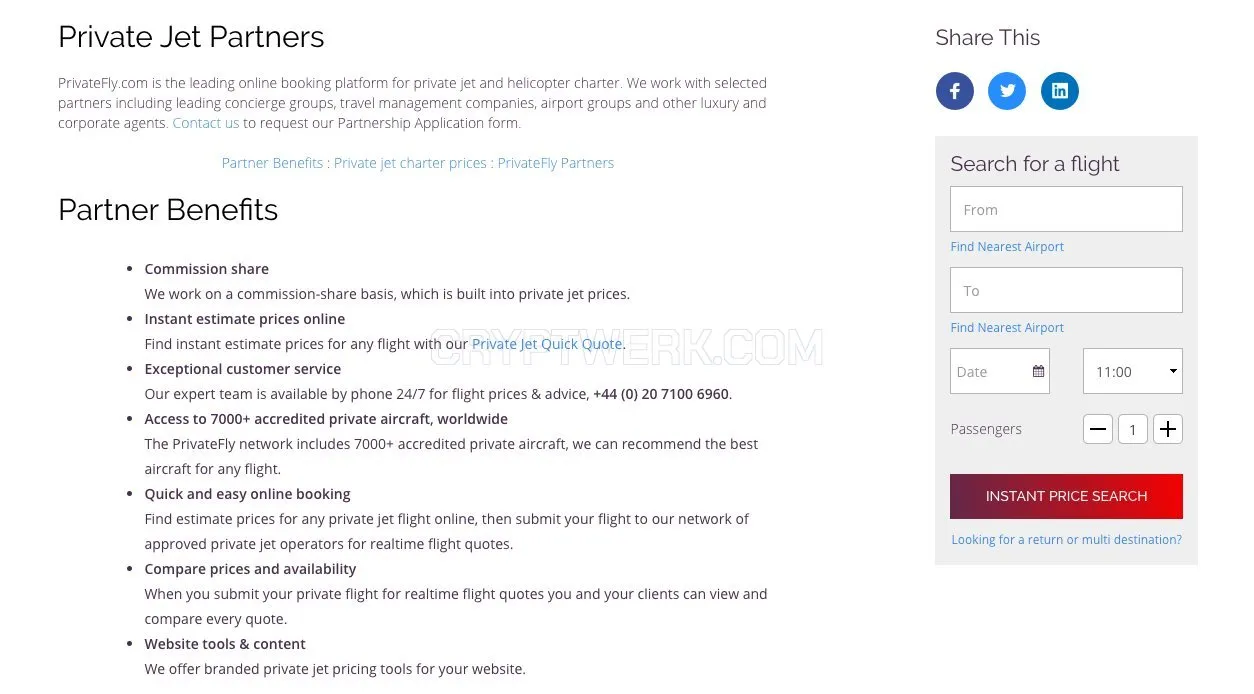The image size is (1254, 694).
Task: Click the passengers count box
Action: (x=1133, y=429)
